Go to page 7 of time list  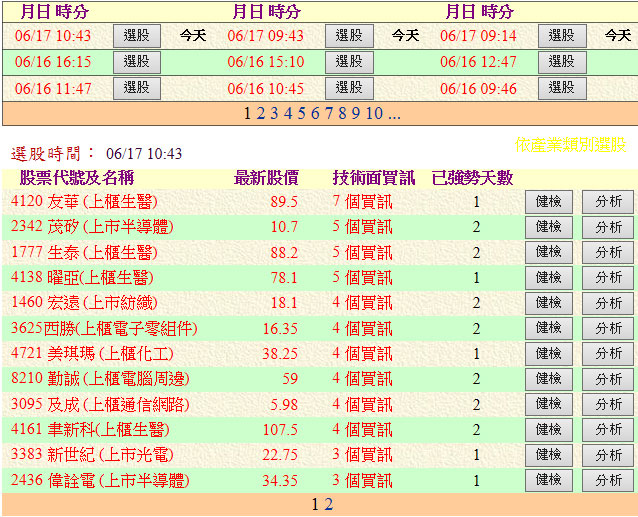click(329, 113)
